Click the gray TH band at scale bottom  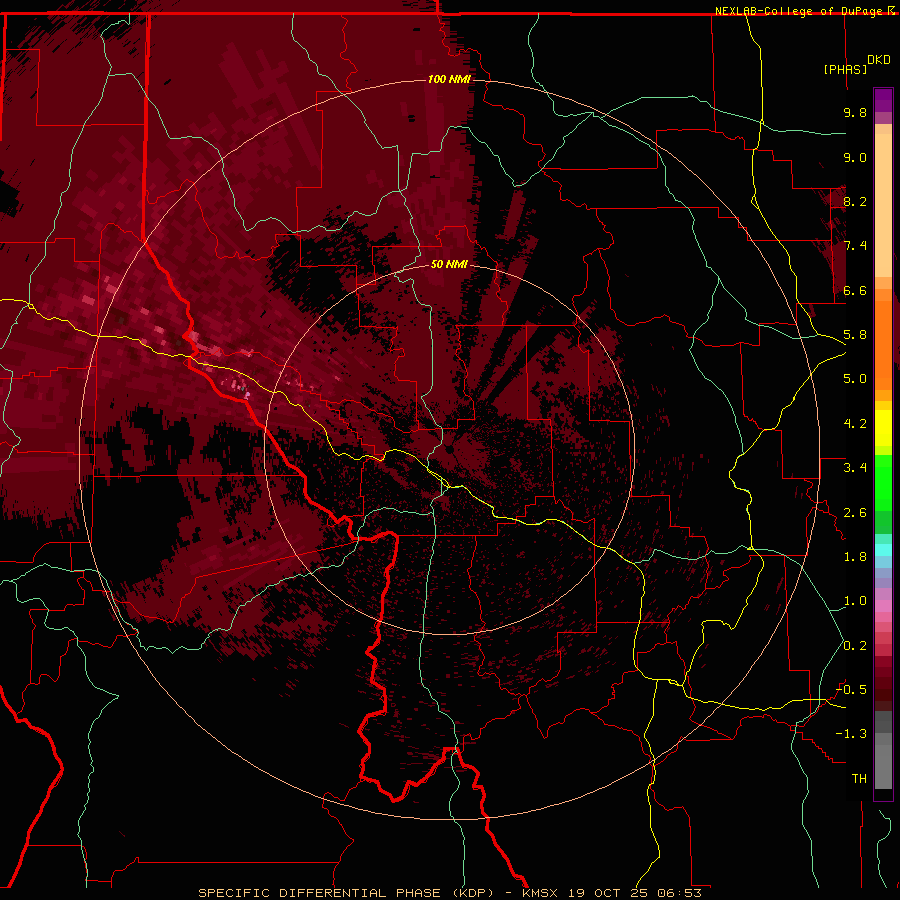coord(883,767)
